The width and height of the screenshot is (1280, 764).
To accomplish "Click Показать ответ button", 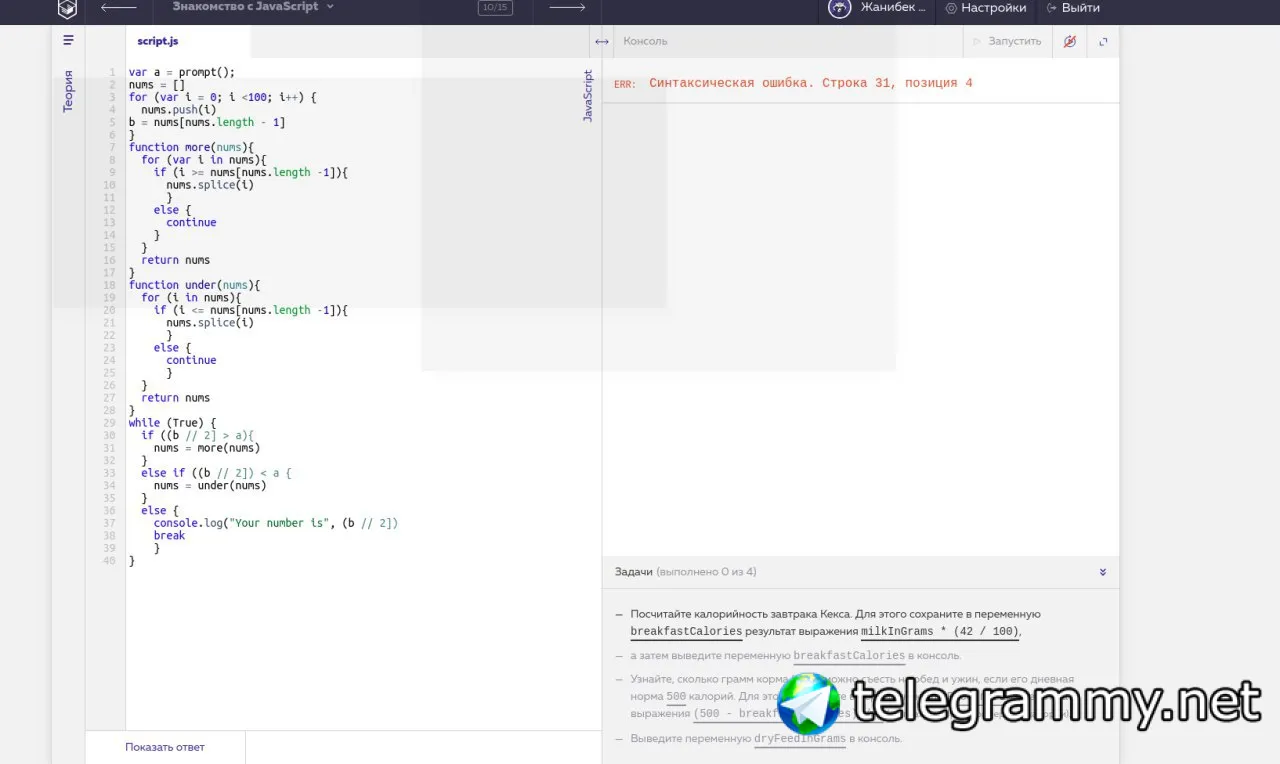I will coord(165,747).
